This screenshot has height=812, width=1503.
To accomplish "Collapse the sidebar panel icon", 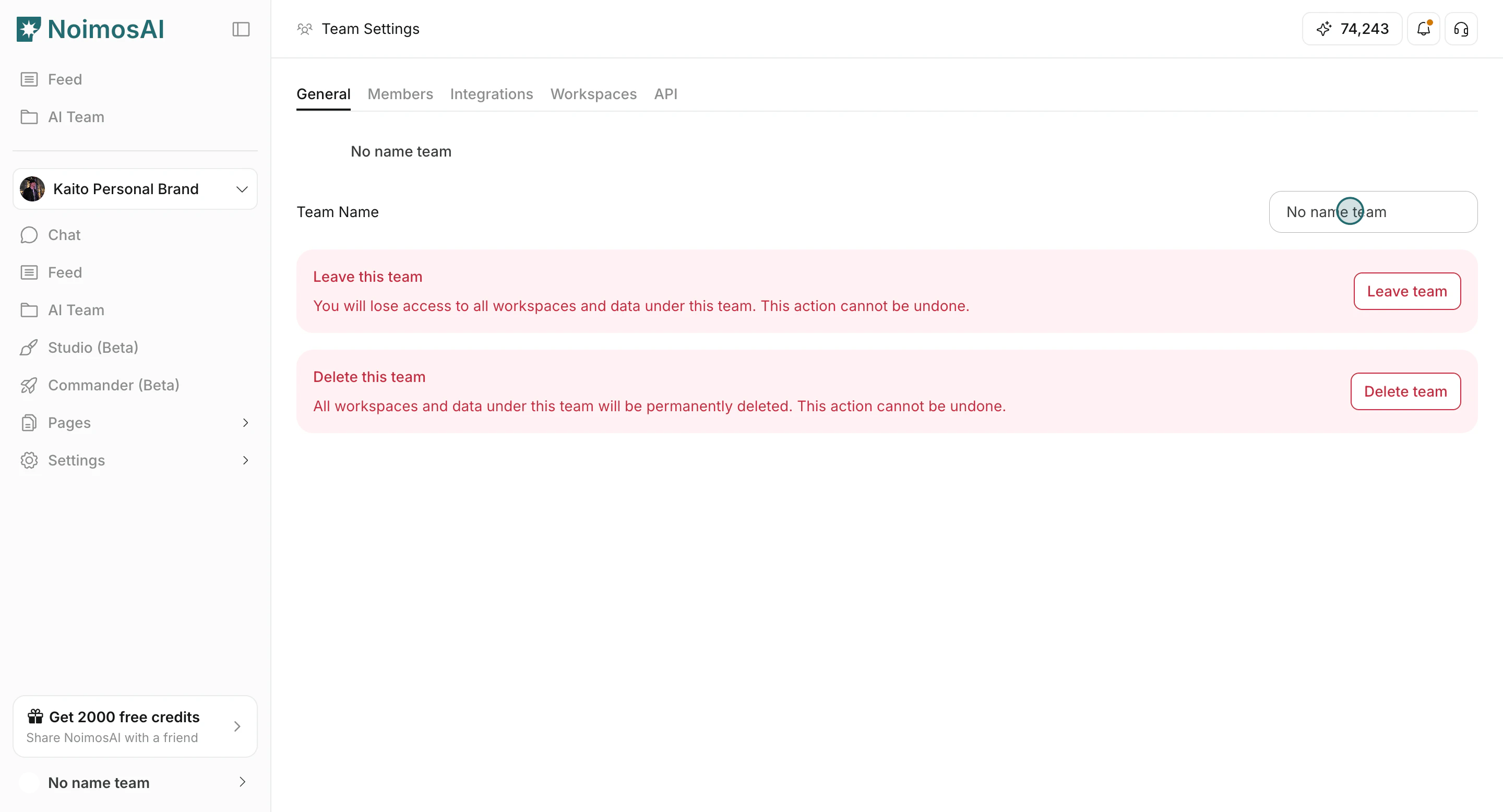I will [241, 29].
